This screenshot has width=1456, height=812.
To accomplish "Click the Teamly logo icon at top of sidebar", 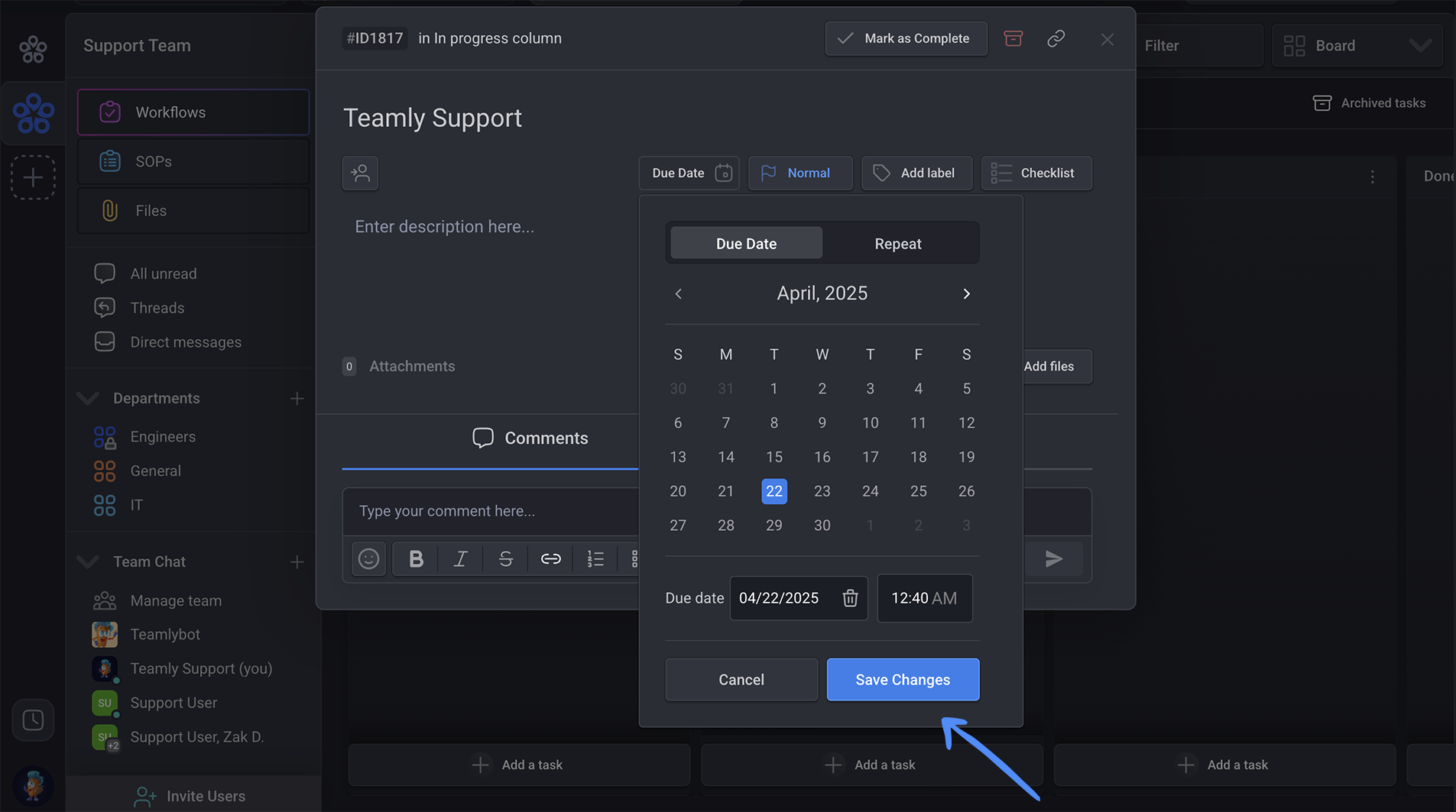I will tap(33, 49).
